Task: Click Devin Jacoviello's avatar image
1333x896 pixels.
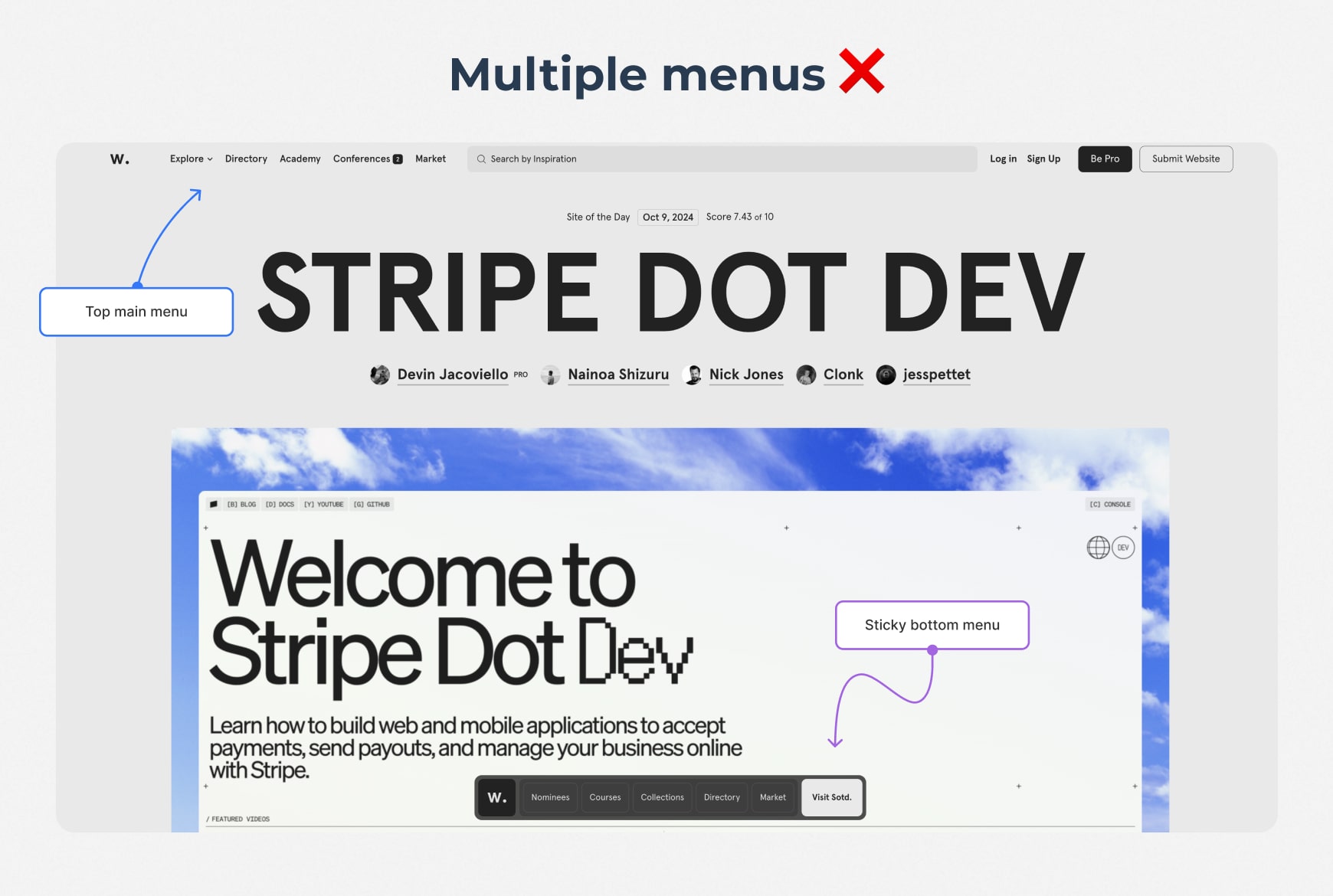Action: pos(380,374)
